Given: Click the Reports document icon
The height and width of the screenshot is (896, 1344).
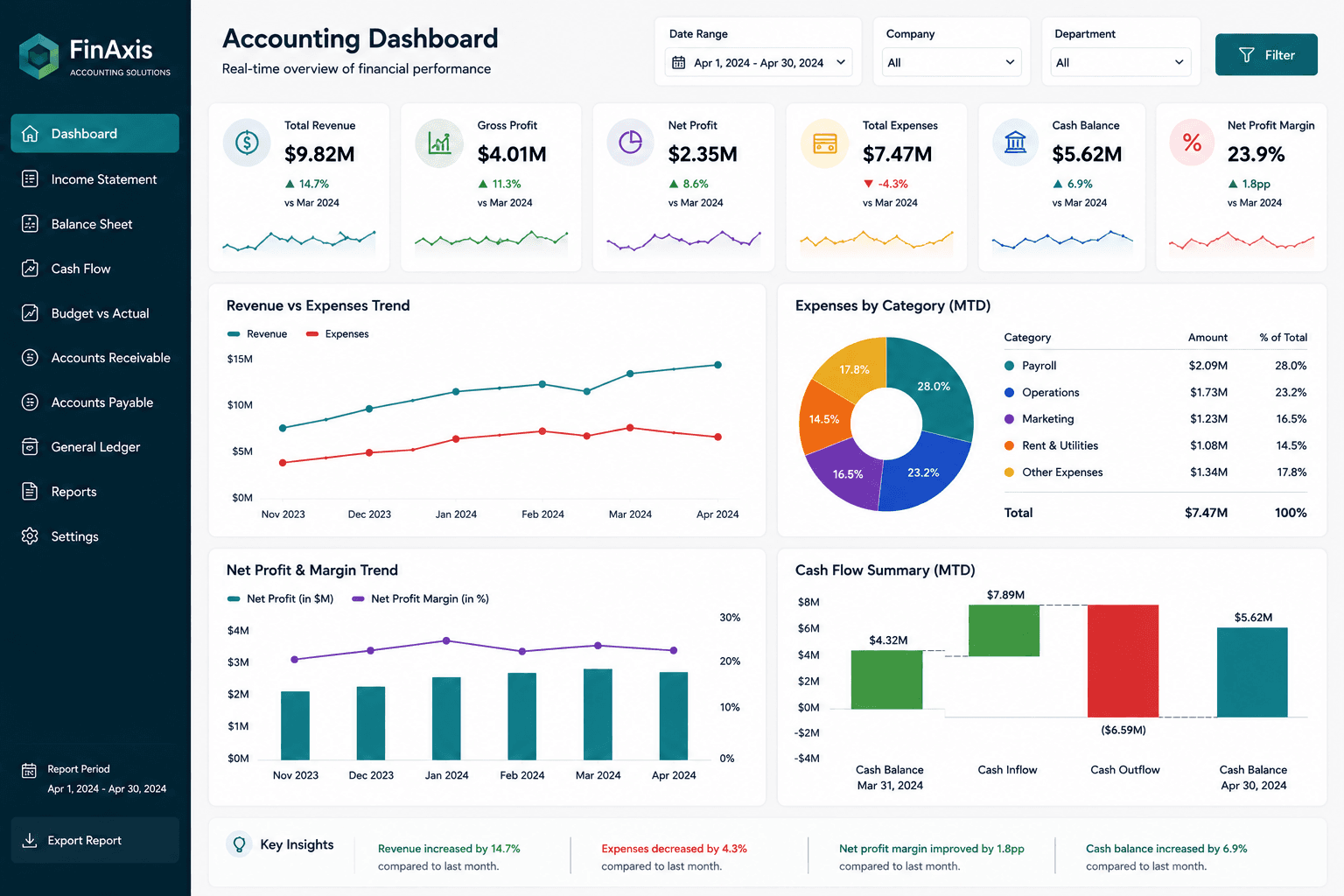Looking at the screenshot, I should point(30,492).
